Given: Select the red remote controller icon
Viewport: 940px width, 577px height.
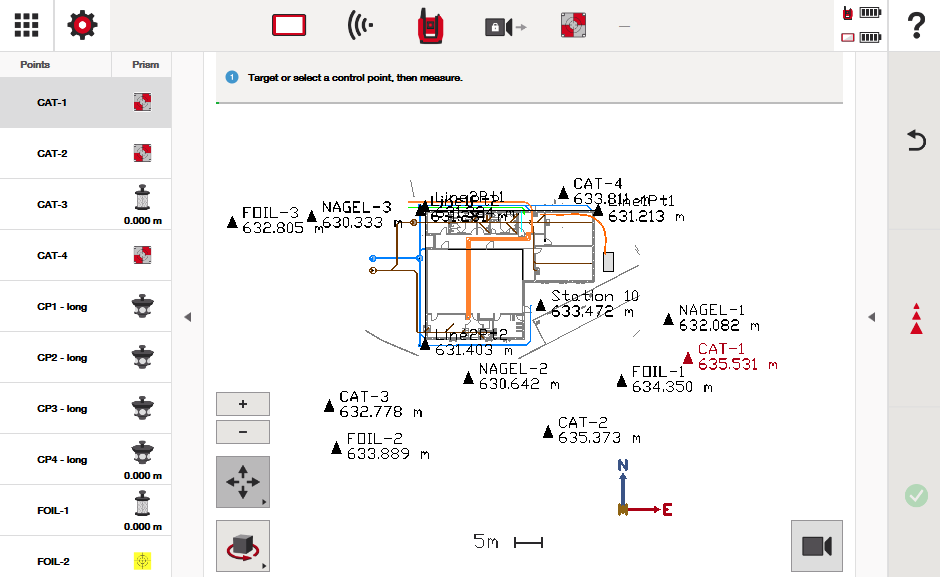Looking at the screenshot, I should [432, 26].
